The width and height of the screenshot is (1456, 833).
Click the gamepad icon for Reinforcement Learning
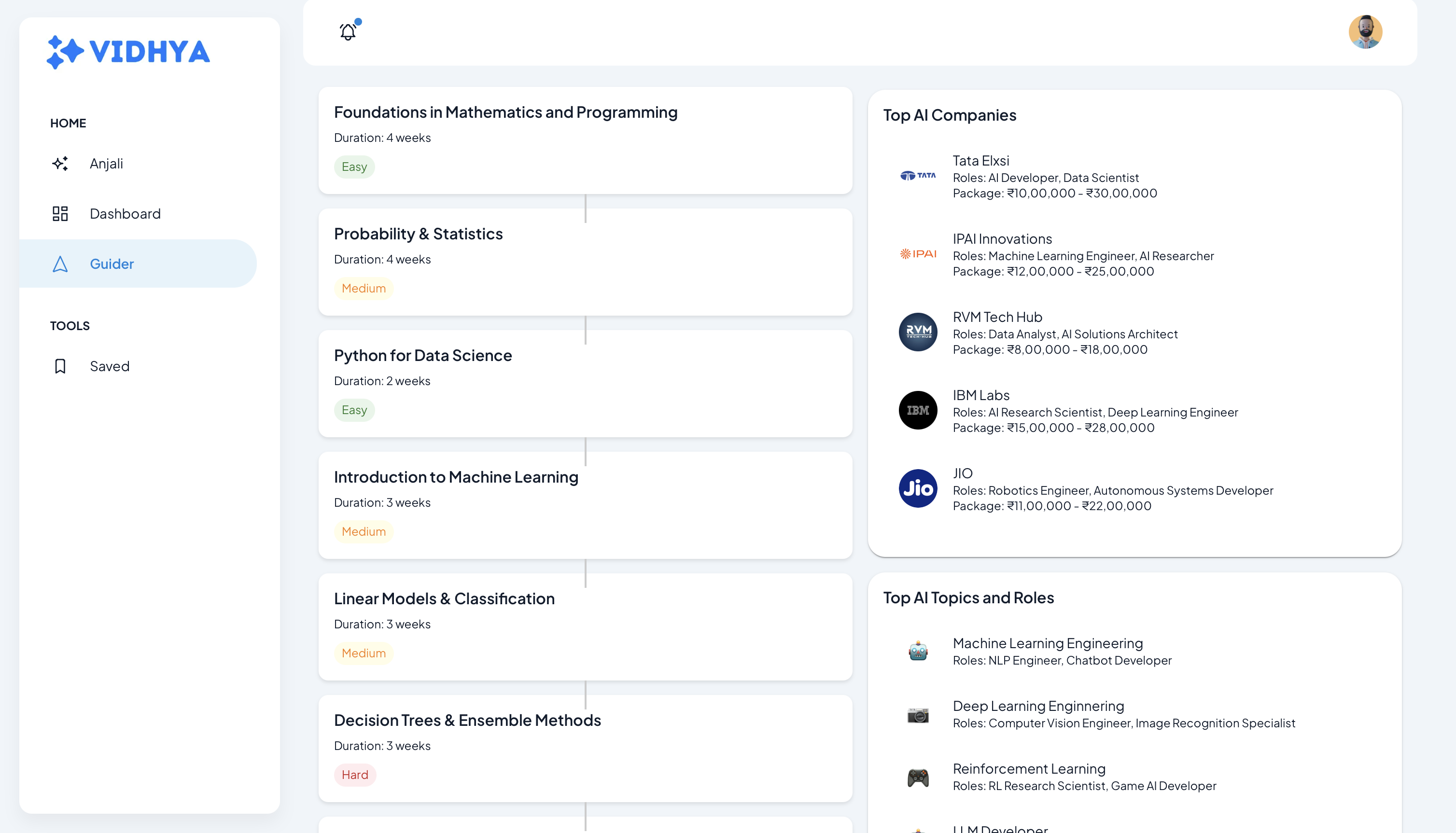[918, 777]
